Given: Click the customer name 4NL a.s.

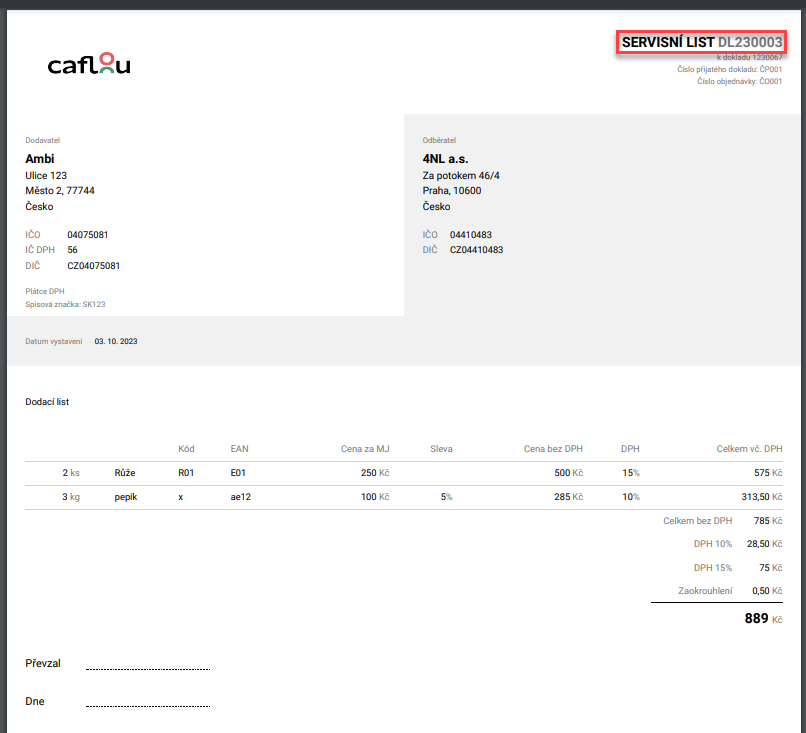Looking at the screenshot, I should coord(445,158).
